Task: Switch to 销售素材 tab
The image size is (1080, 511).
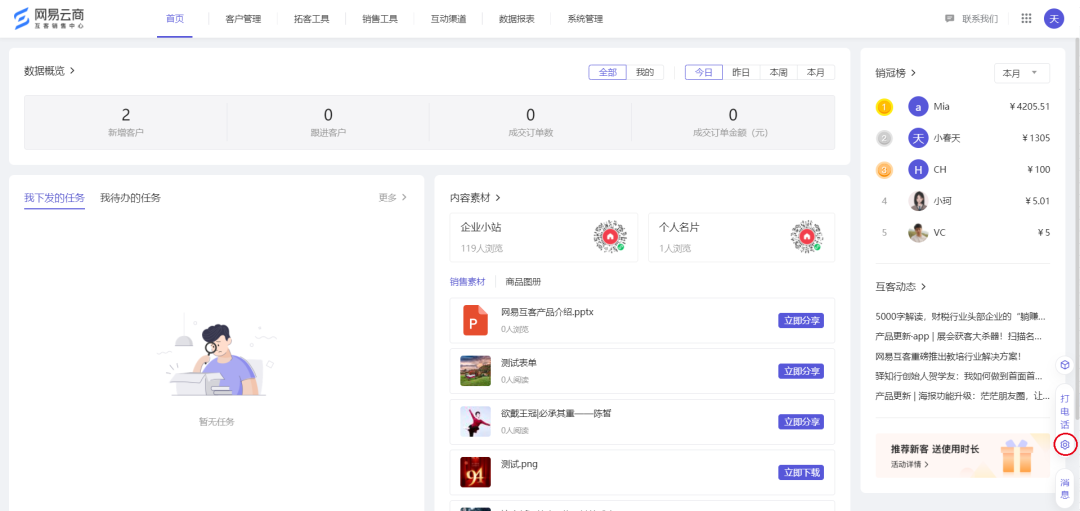Action: click(468, 282)
